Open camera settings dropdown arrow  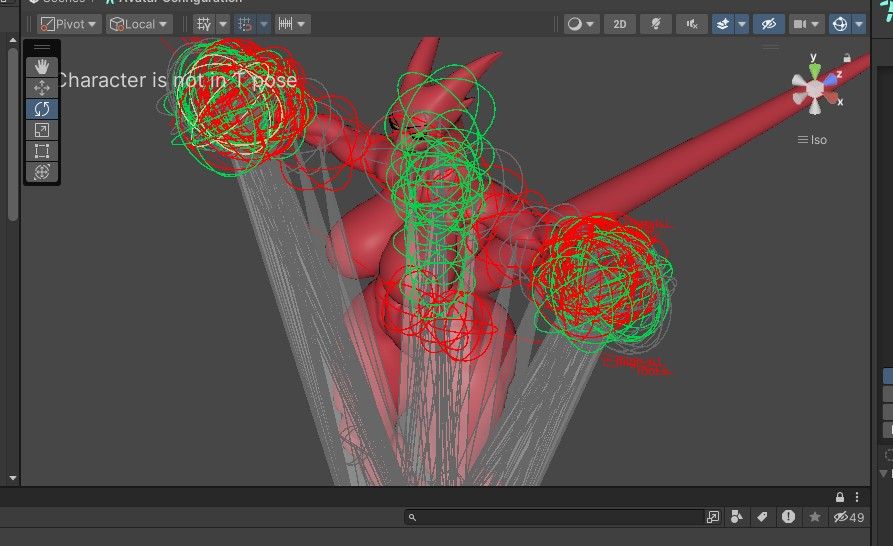pos(816,24)
